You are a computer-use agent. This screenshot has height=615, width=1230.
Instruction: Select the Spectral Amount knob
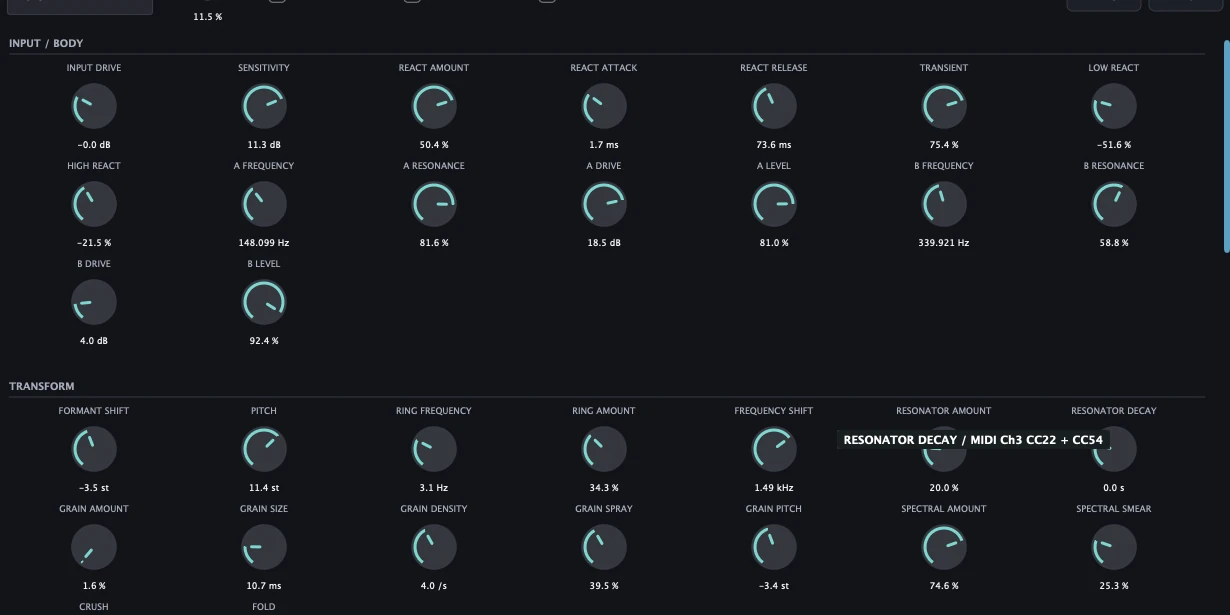click(944, 547)
